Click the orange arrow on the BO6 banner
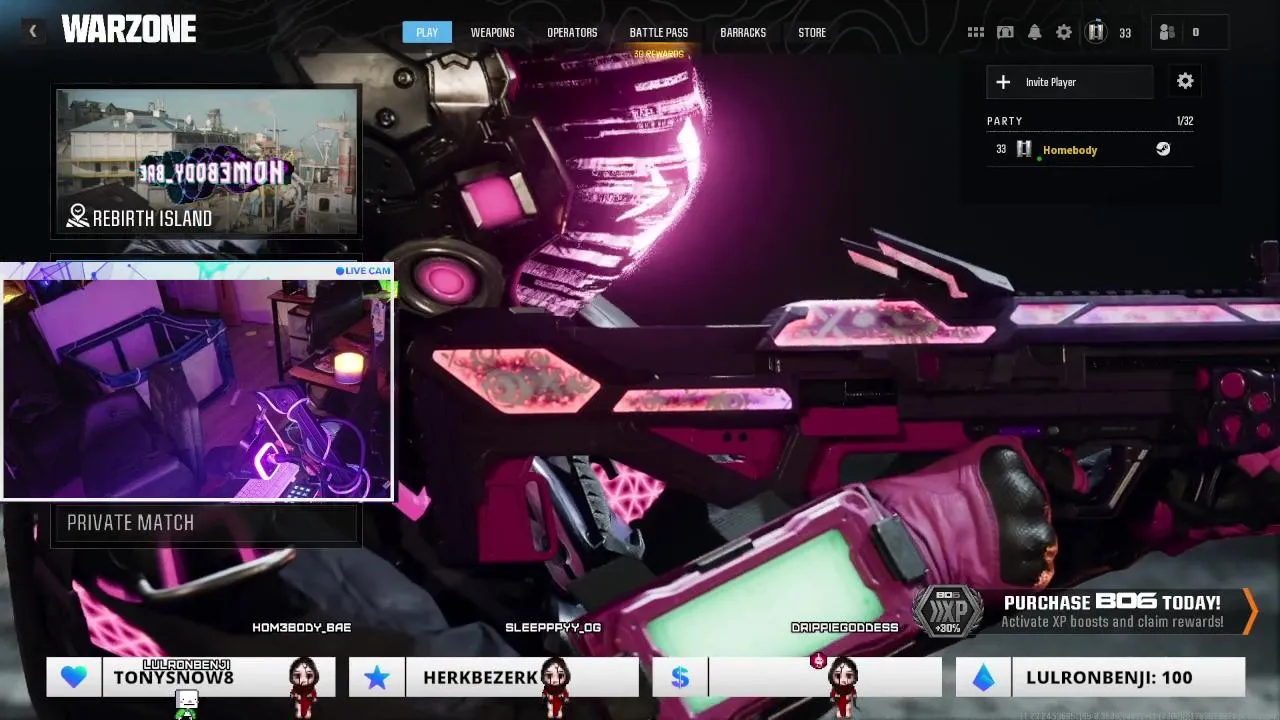The height and width of the screenshot is (720, 1280). click(1250, 611)
